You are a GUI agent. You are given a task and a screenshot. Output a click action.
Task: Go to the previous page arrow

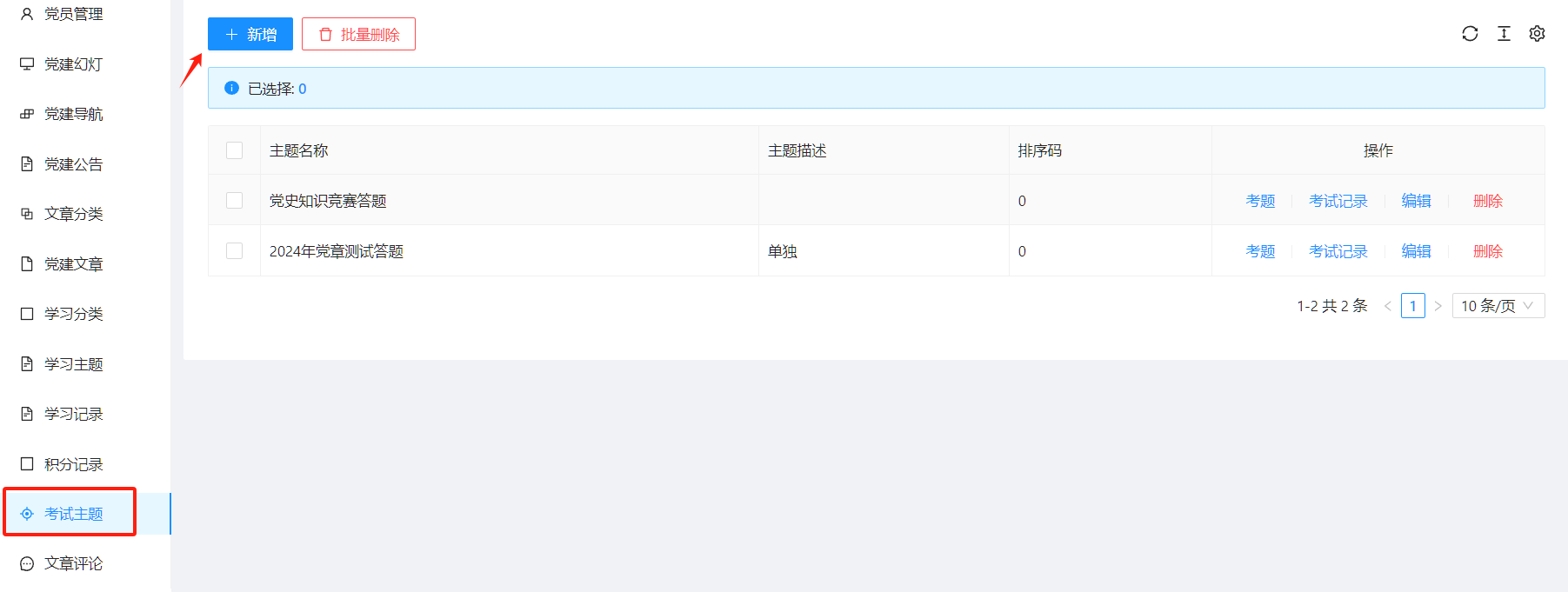1388,306
